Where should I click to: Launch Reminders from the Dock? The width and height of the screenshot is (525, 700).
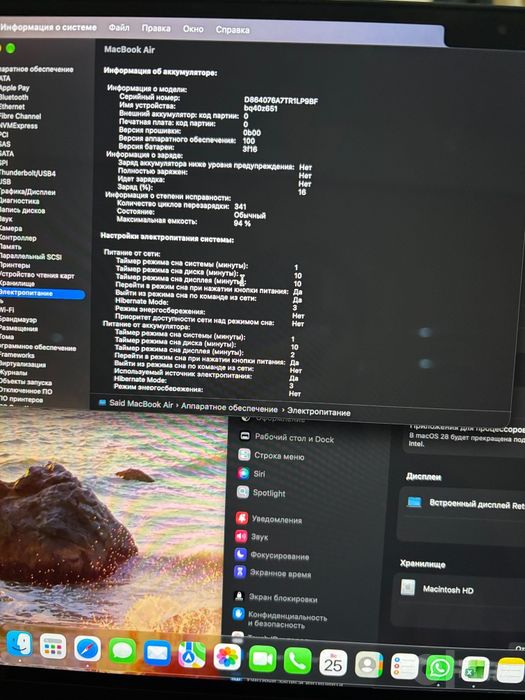pyautogui.click(x=404, y=667)
